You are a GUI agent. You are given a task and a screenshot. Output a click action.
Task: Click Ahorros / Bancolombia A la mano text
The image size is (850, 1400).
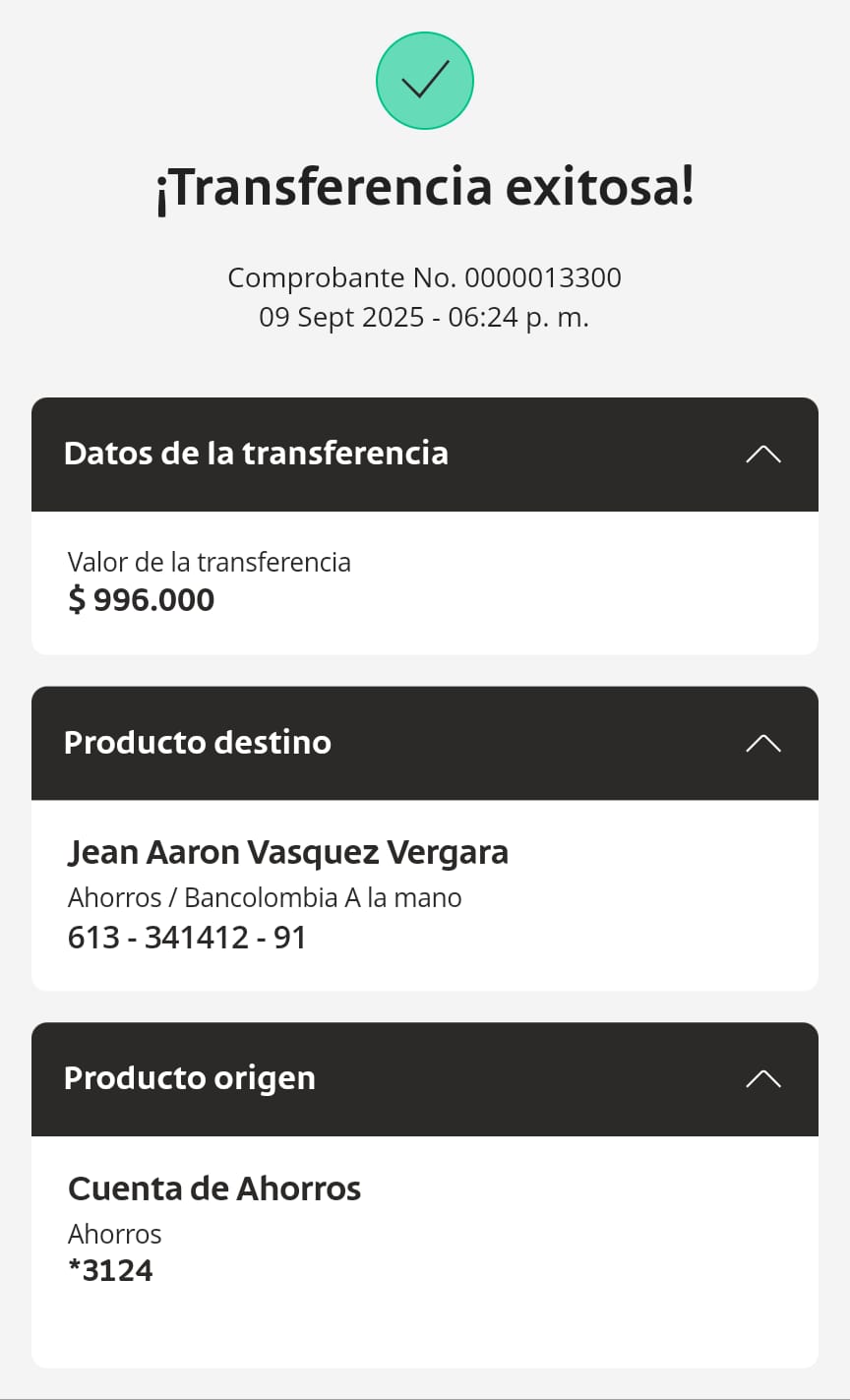(x=265, y=897)
